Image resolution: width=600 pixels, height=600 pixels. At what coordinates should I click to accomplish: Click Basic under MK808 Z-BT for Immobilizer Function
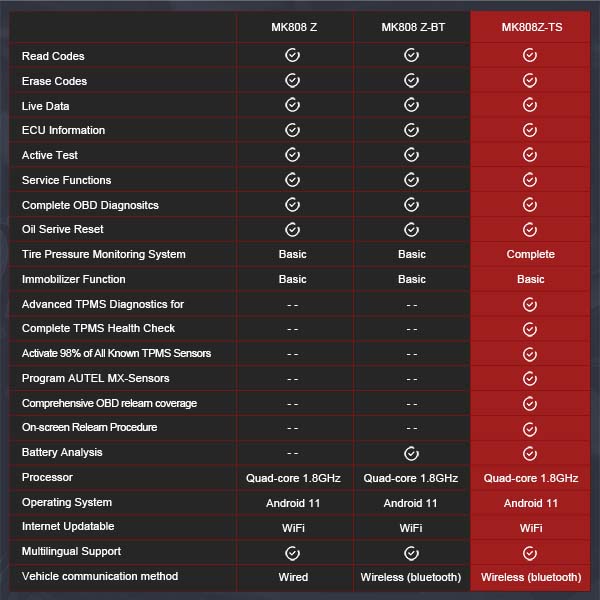tap(412, 279)
